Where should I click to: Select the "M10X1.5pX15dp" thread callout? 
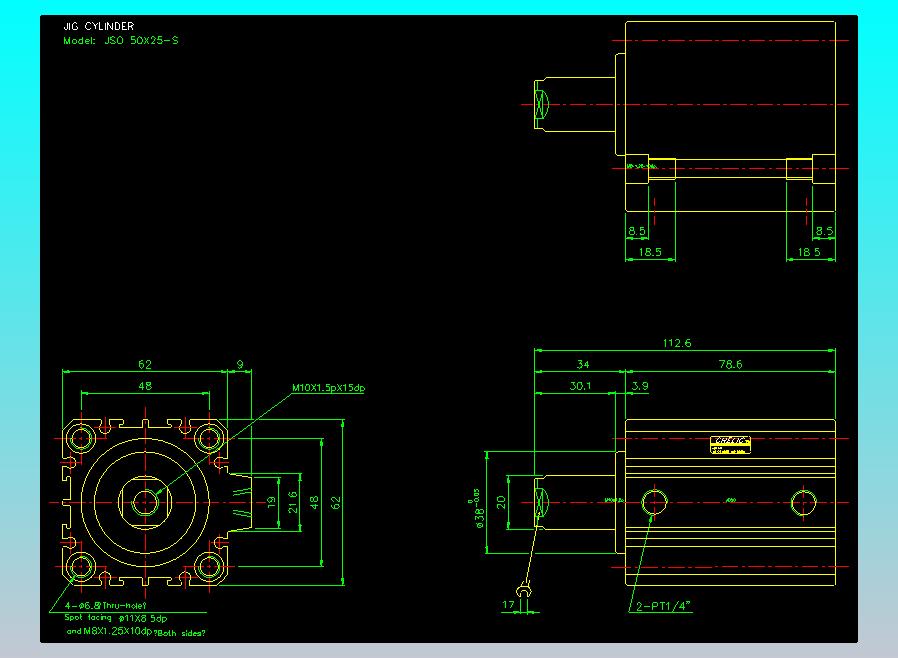(x=328, y=388)
